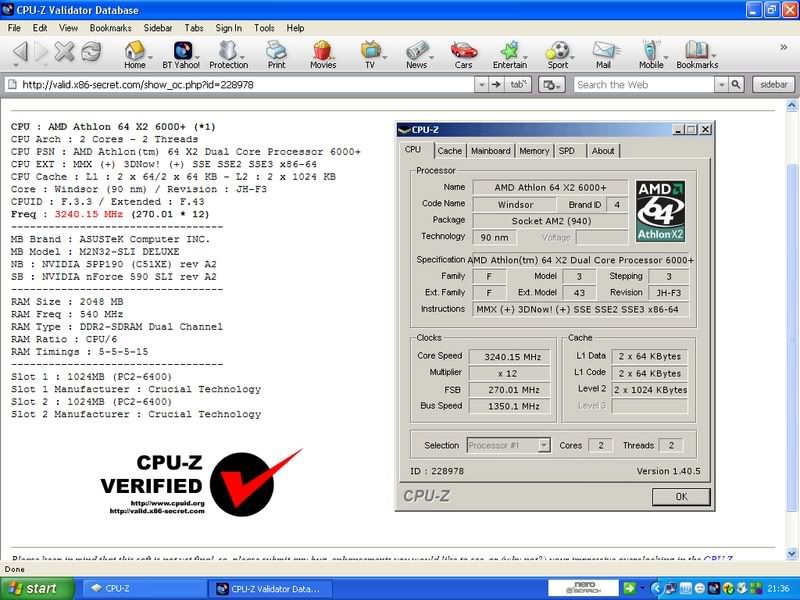800x600 pixels.
Task: Click the green shield tray icon
Action: point(742,588)
